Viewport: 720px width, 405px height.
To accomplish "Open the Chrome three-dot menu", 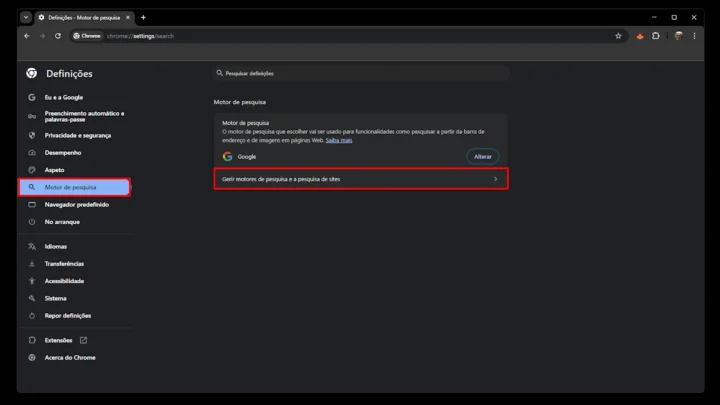I will (x=694, y=36).
